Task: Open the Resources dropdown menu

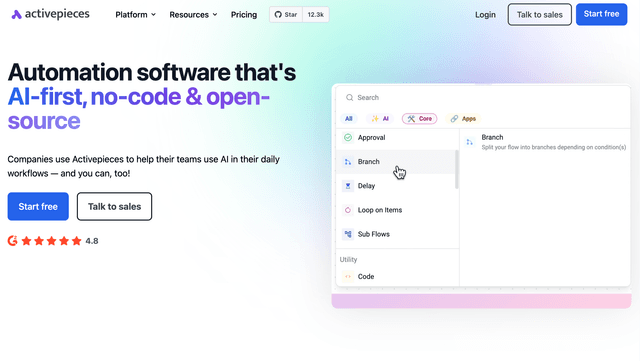Action: [193, 15]
